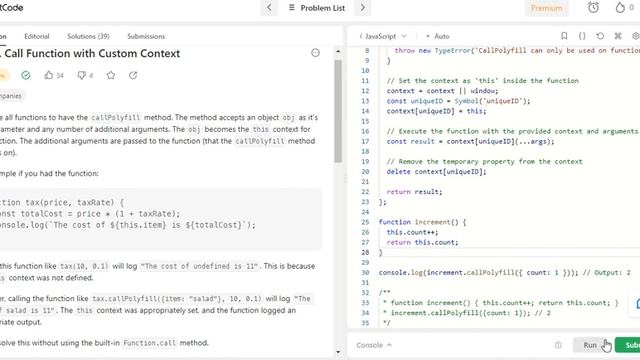640x360 pixels.
Task: Click the icon left of Run
Action: (558, 345)
